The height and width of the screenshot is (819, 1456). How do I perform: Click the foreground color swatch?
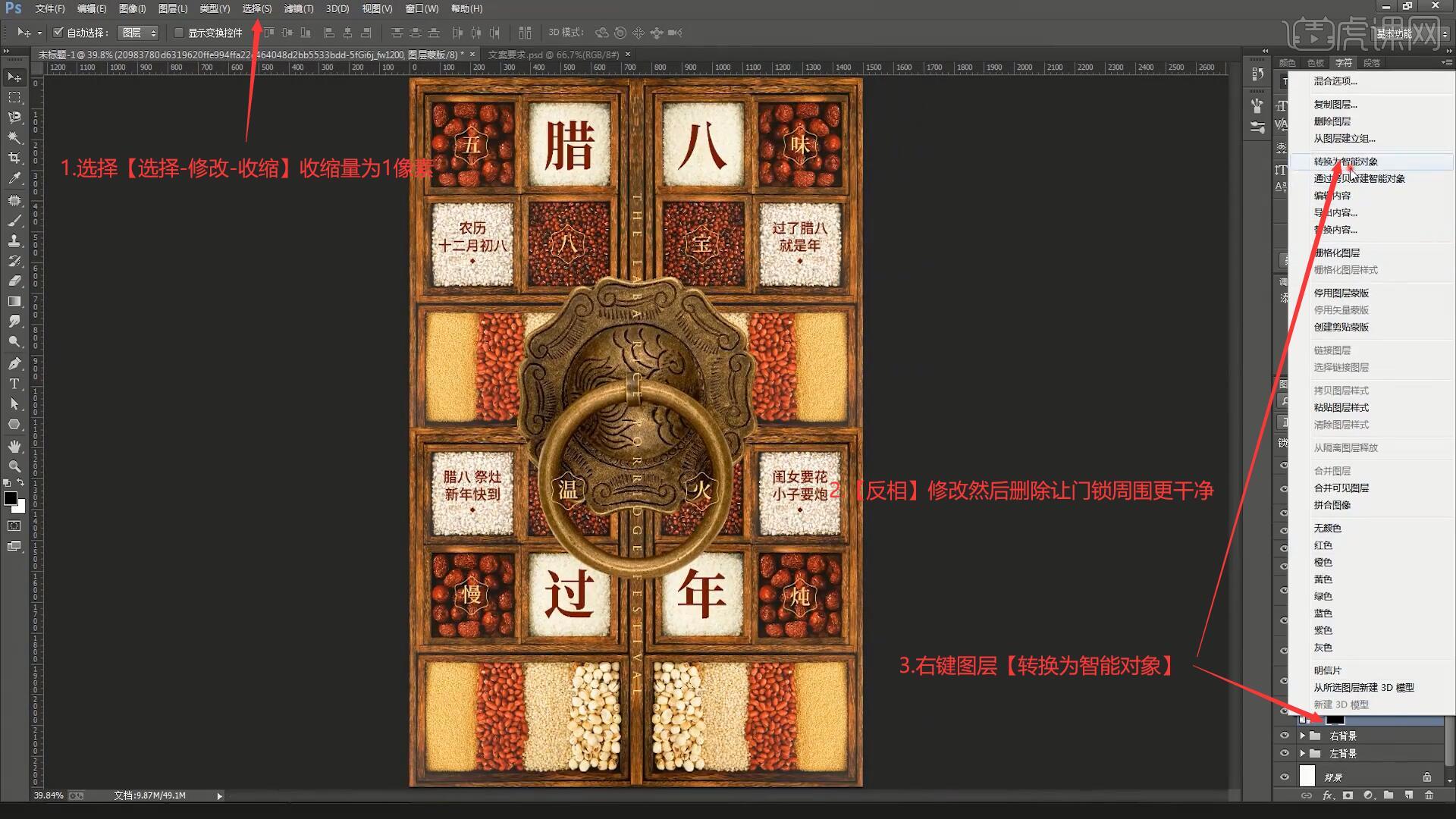pos(11,498)
